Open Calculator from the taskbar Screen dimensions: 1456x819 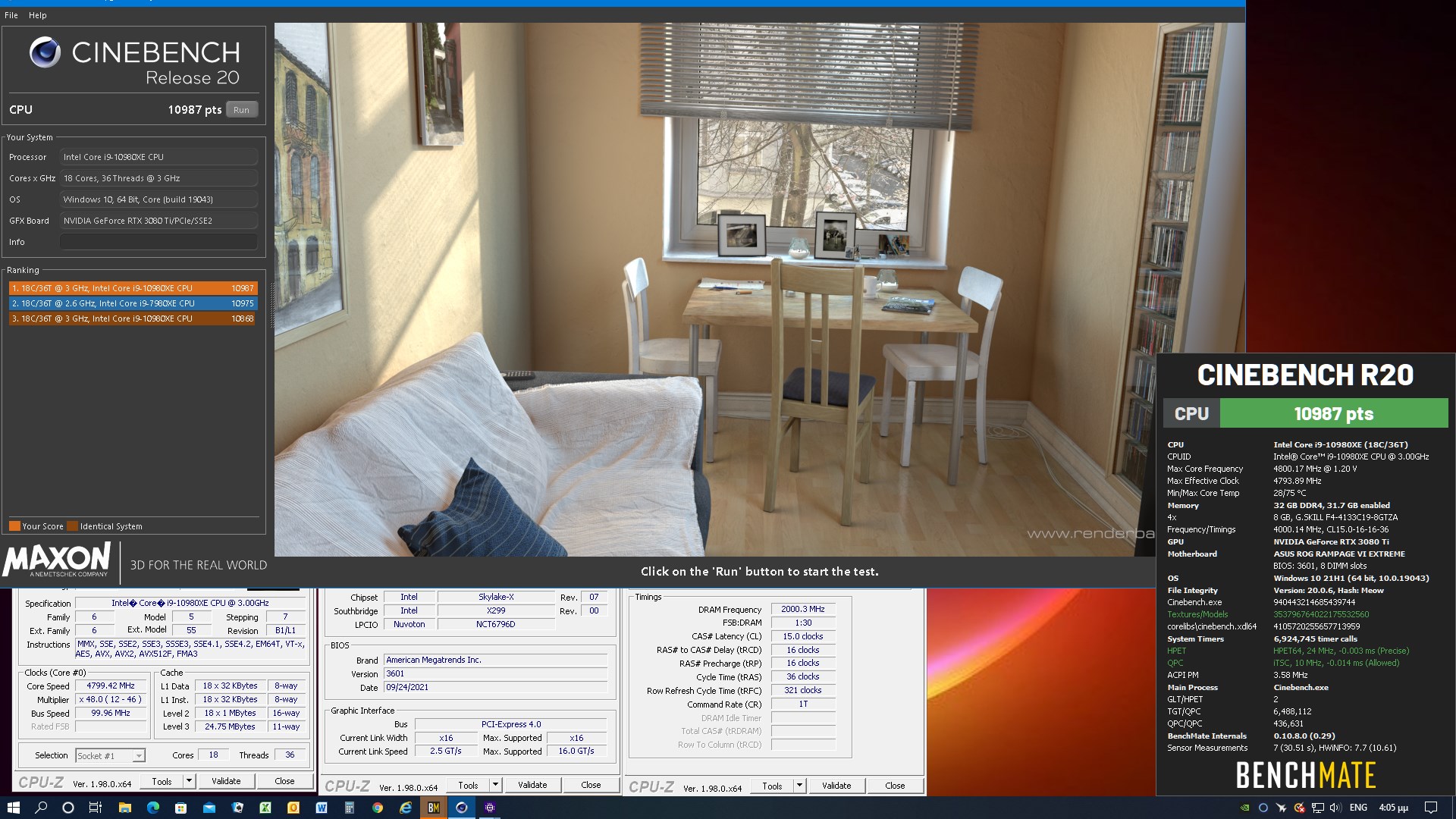(x=350, y=808)
